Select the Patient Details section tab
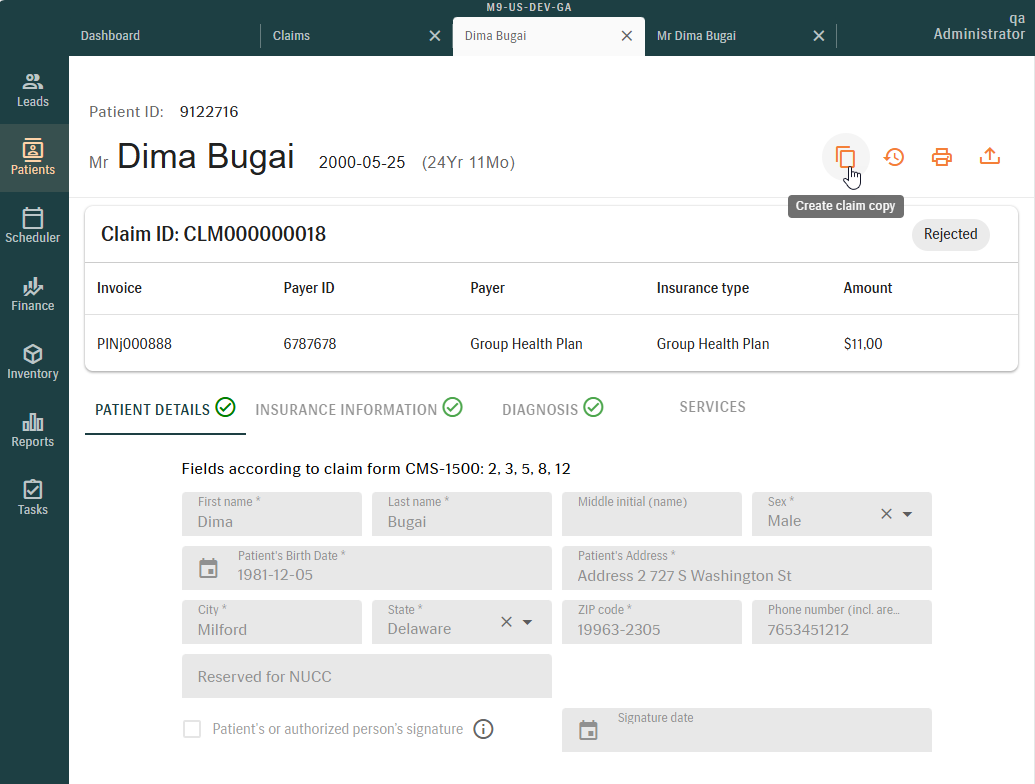 [x=165, y=409]
